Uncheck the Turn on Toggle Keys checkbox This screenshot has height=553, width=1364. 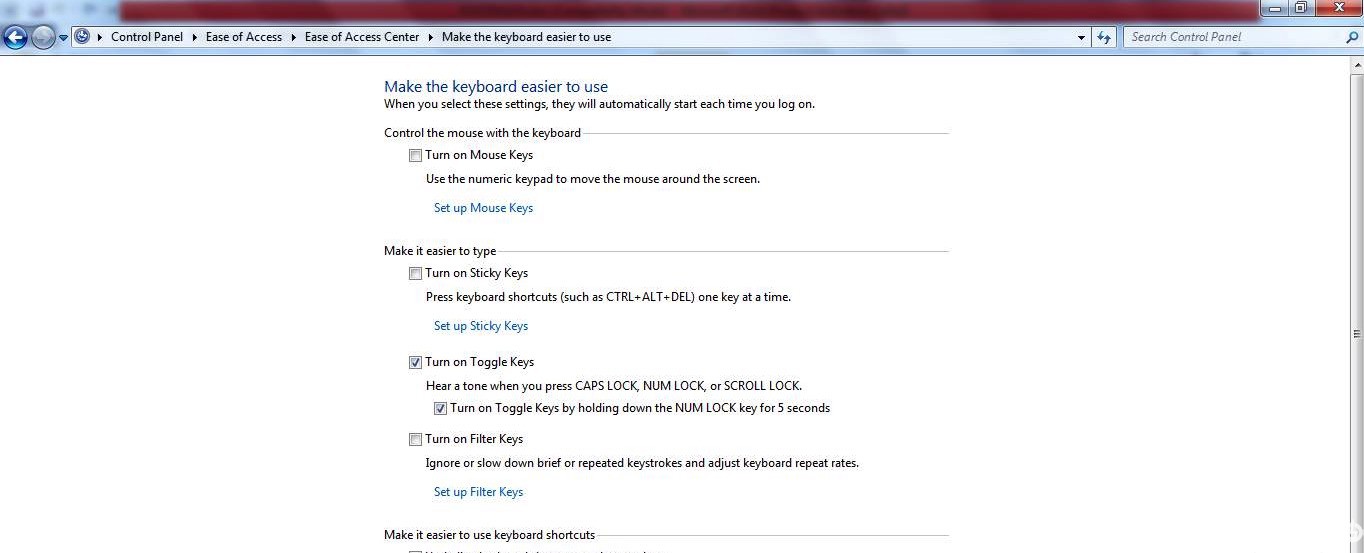pyautogui.click(x=415, y=362)
